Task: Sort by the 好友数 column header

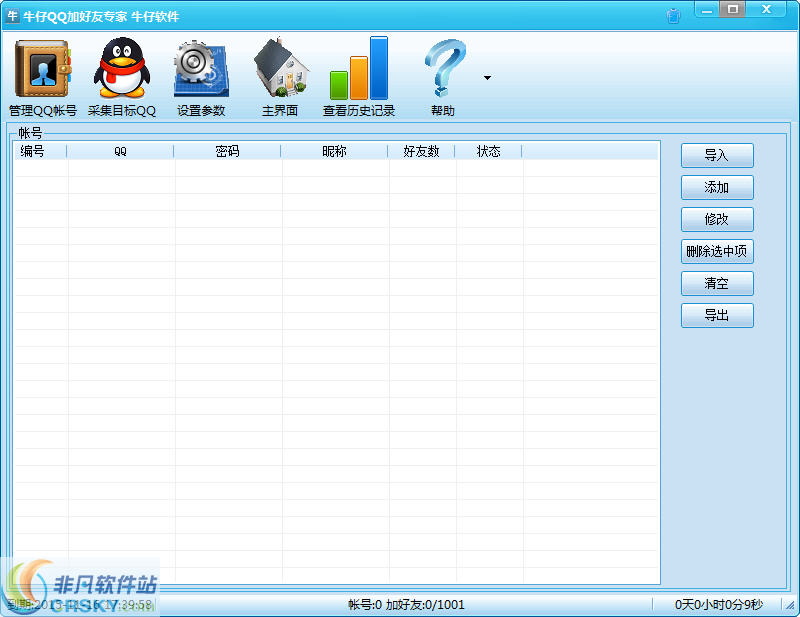Action: coord(421,151)
